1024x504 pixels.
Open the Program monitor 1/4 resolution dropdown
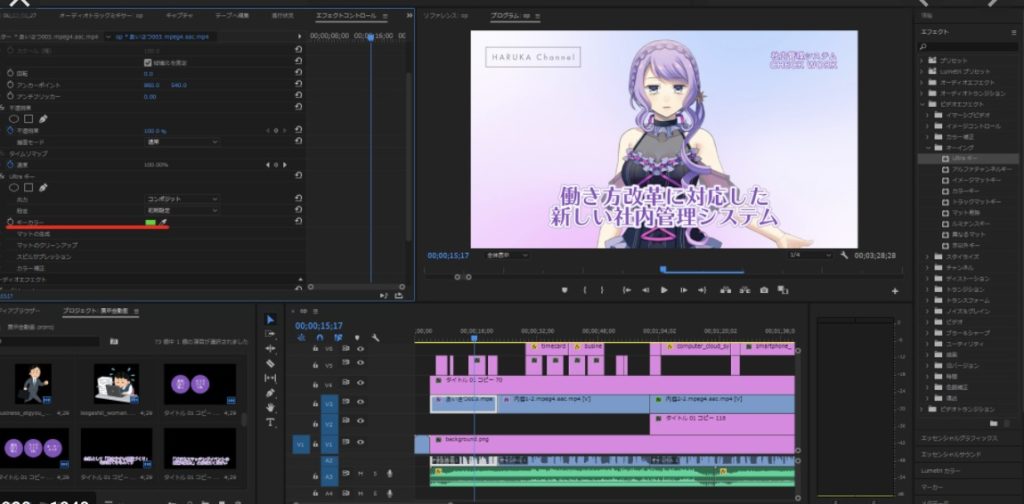click(x=810, y=255)
